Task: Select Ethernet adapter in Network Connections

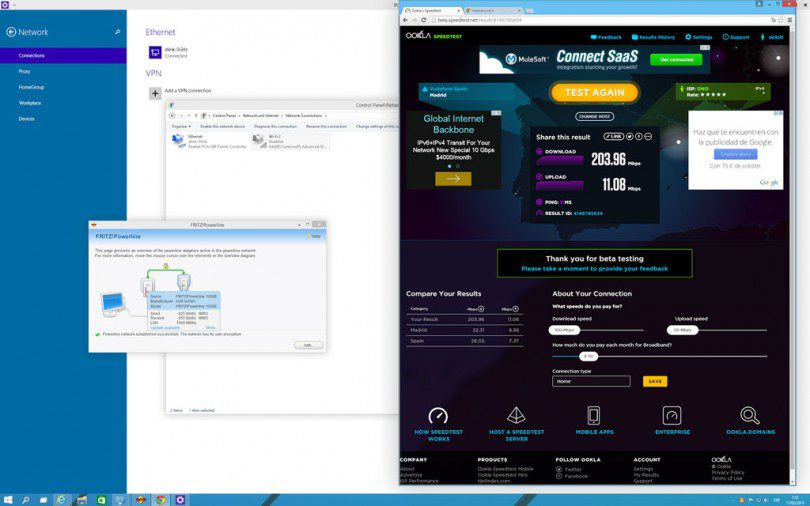Action: [x=209, y=141]
